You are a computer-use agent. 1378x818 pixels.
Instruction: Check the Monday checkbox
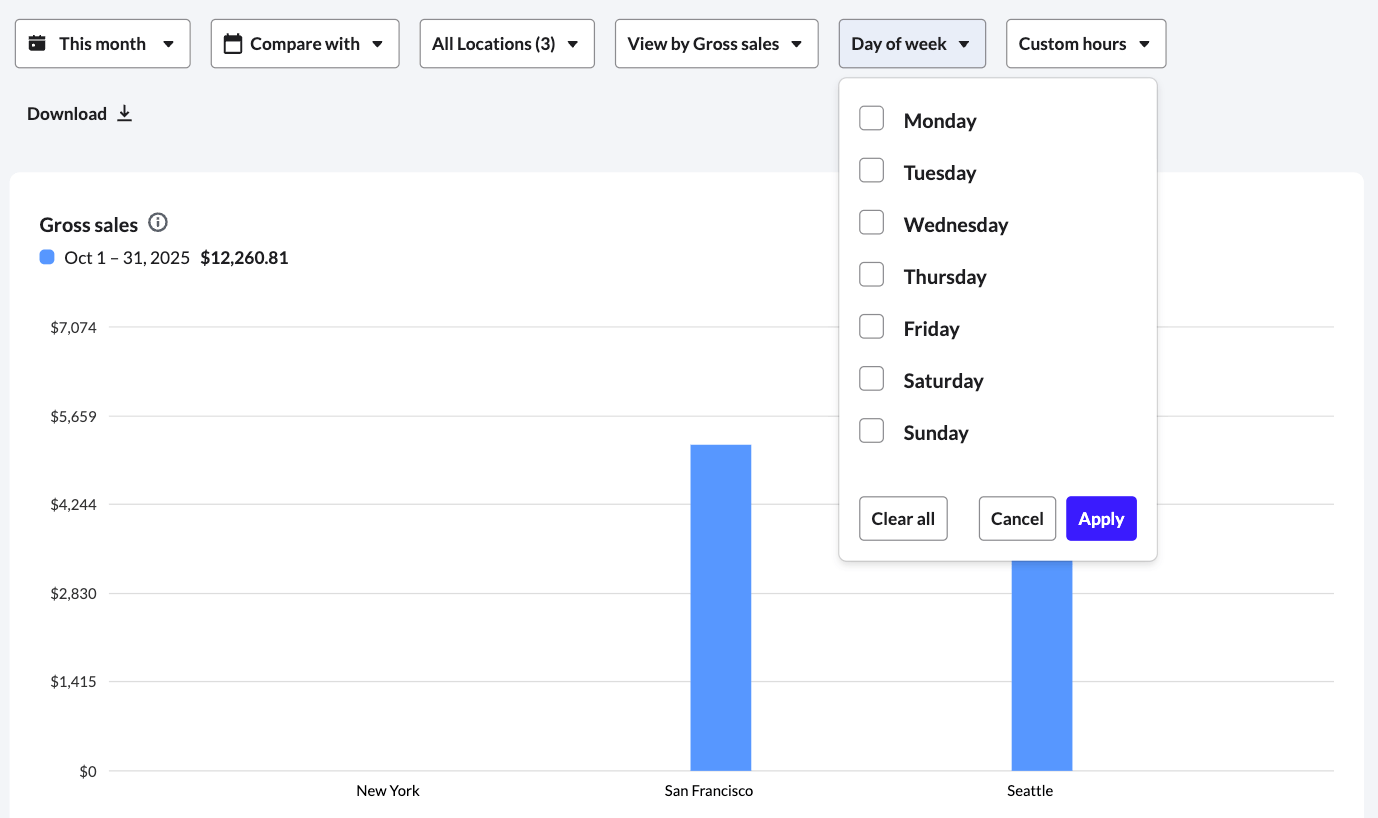click(871, 118)
